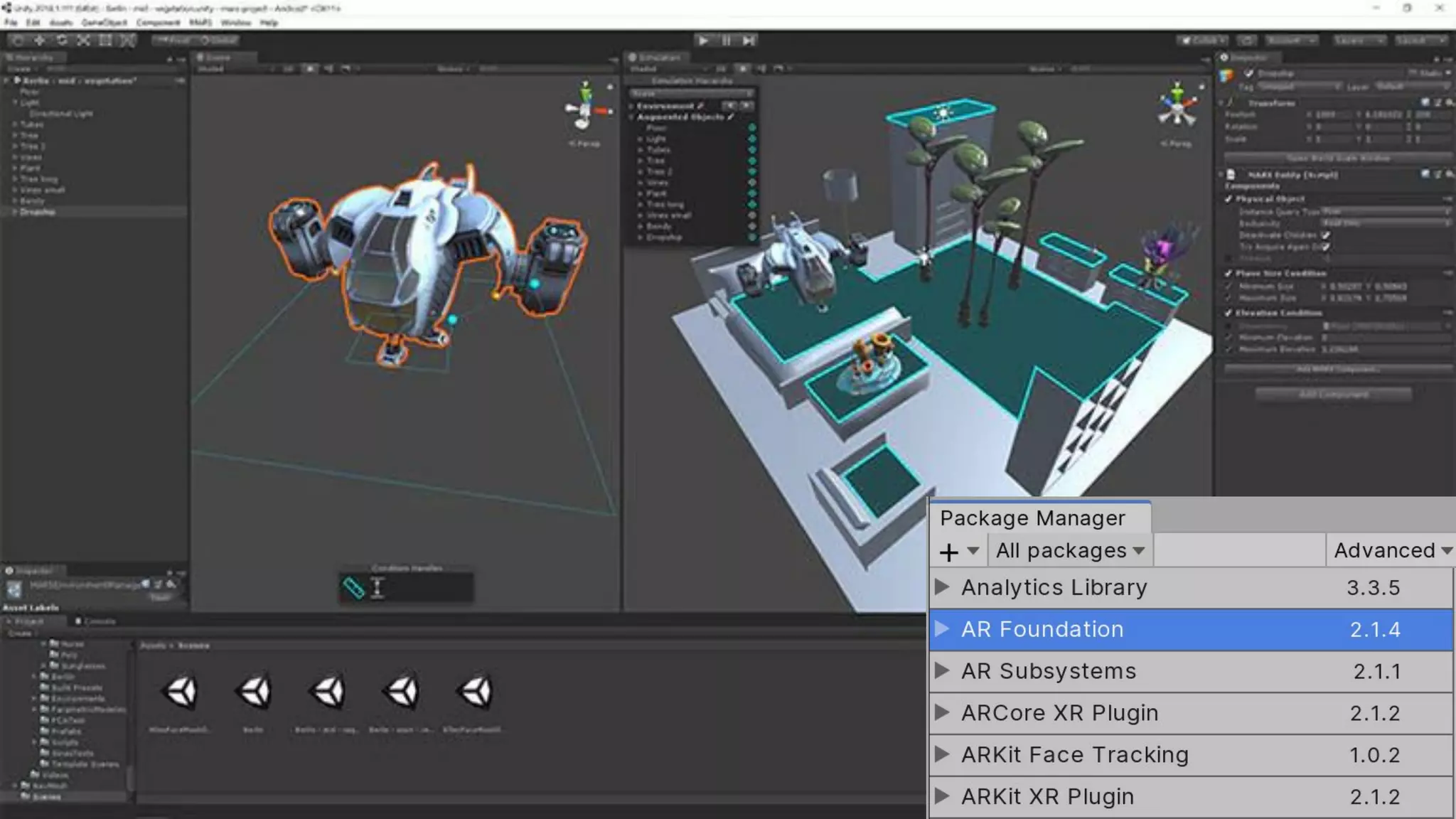Screen dimensions: 1456x819
Task: Toggle the Physical Object checkbox in Inspector
Action: 1228,199
